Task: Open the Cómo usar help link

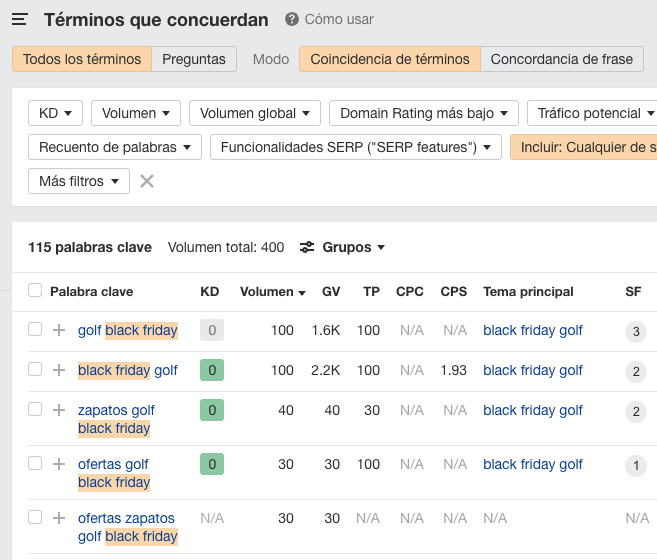Action: coord(339,19)
